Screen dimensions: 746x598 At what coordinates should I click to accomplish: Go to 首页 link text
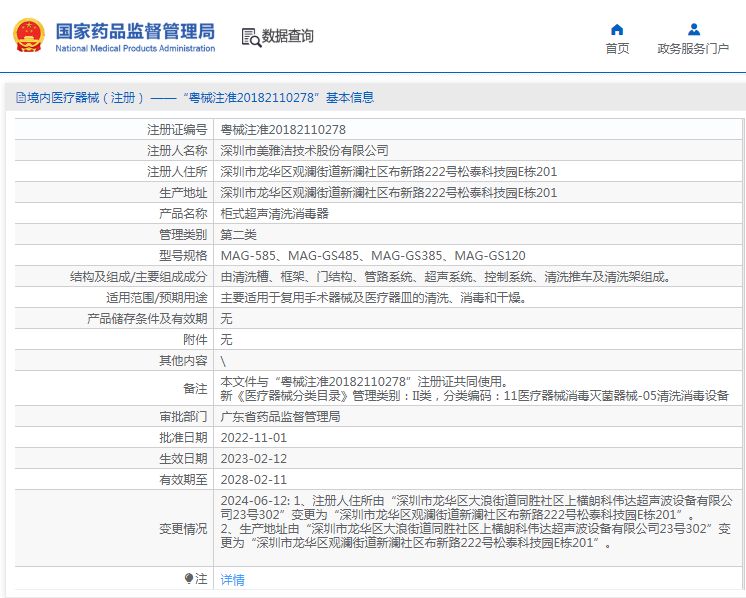pos(617,49)
